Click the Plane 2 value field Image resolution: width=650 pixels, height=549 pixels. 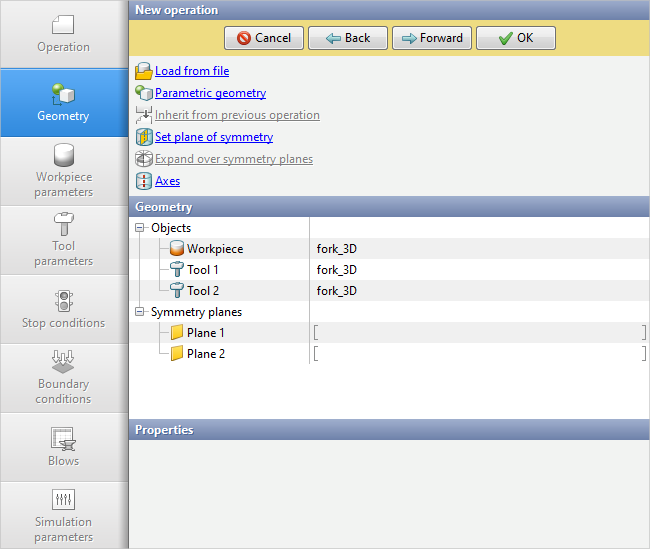tap(479, 354)
